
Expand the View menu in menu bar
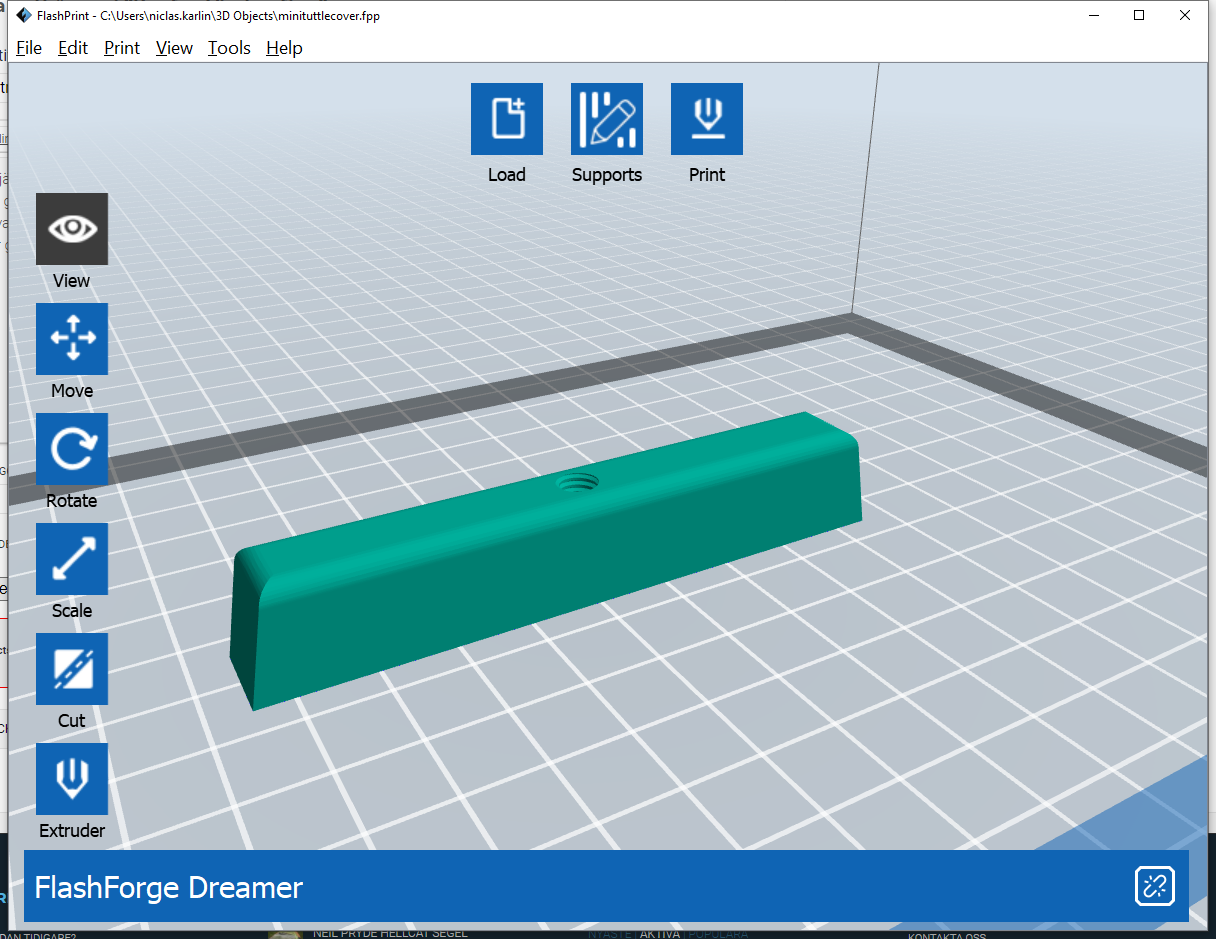click(x=174, y=48)
